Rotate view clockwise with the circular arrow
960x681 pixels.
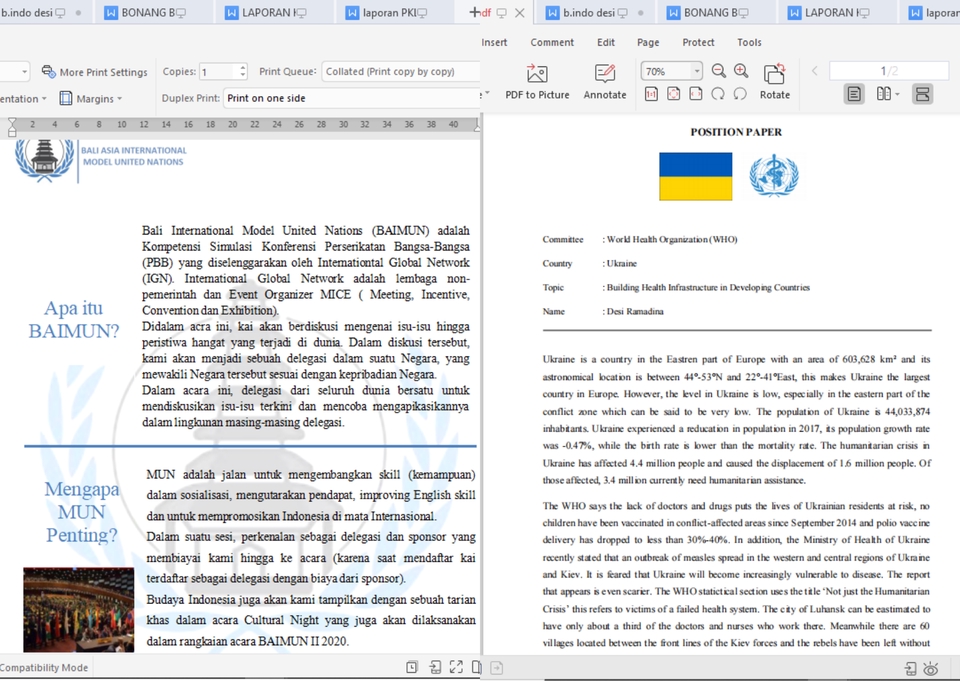coord(718,94)
